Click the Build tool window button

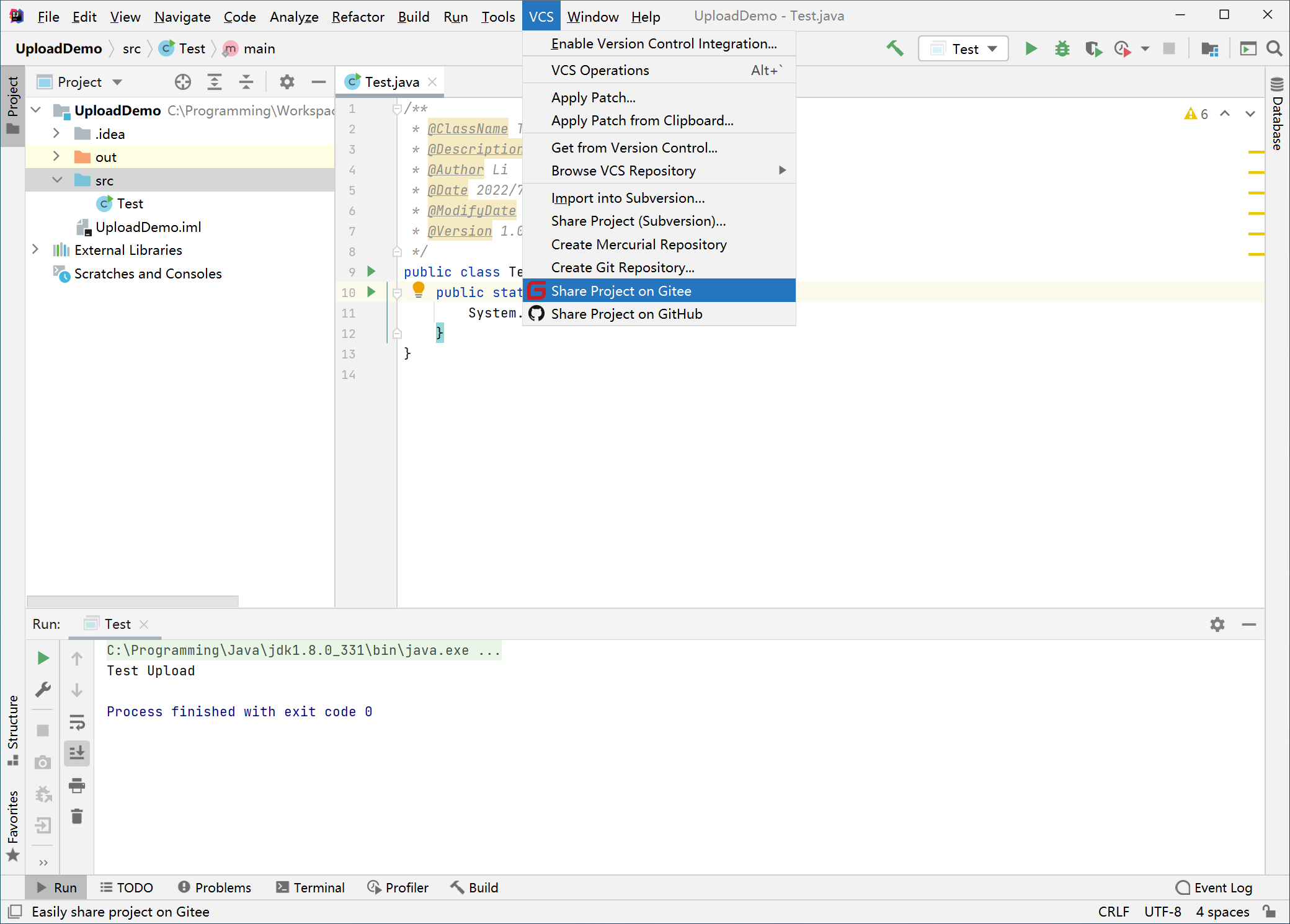pyautogui.click(x=474, y=887)
